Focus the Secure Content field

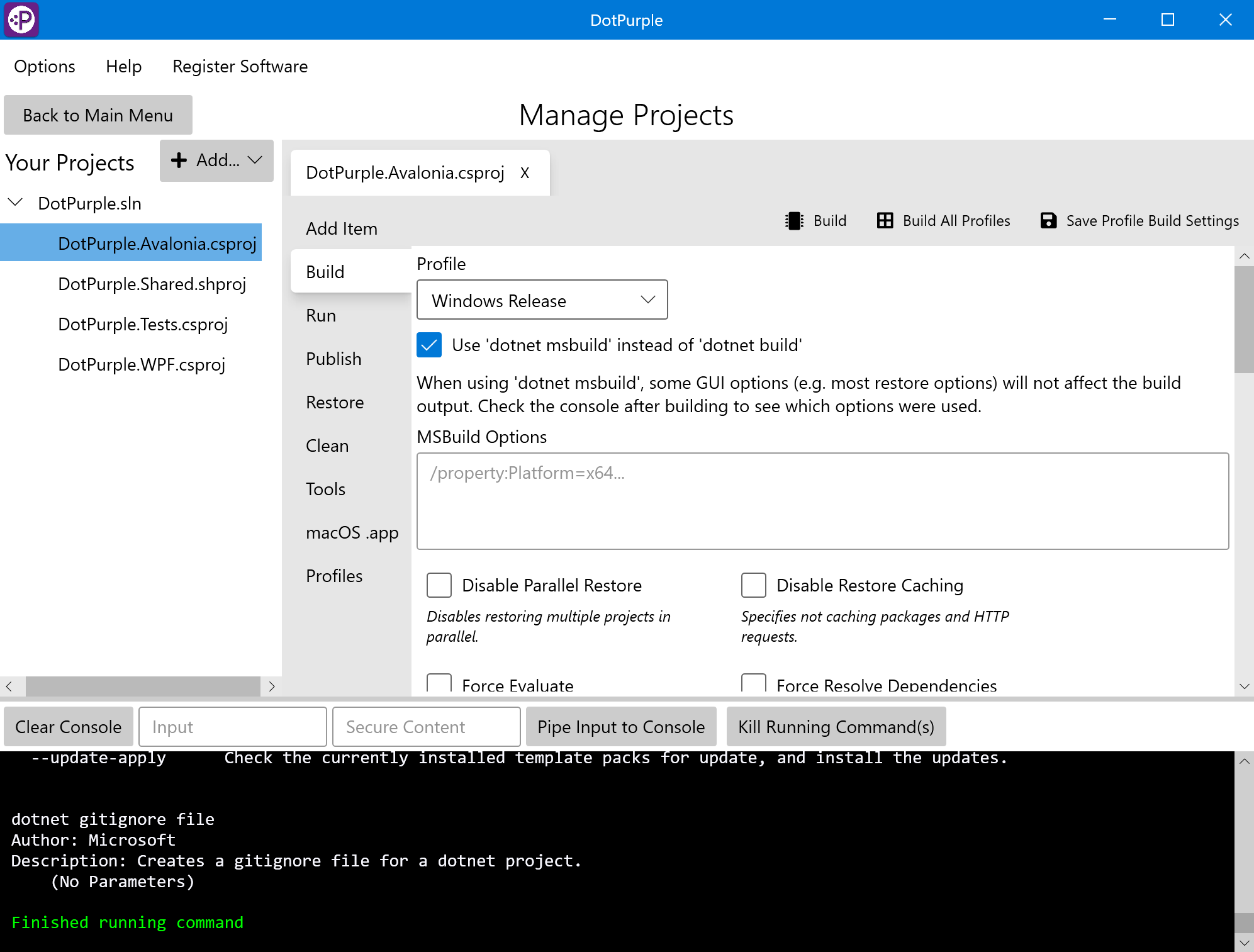tap(426, 727)
